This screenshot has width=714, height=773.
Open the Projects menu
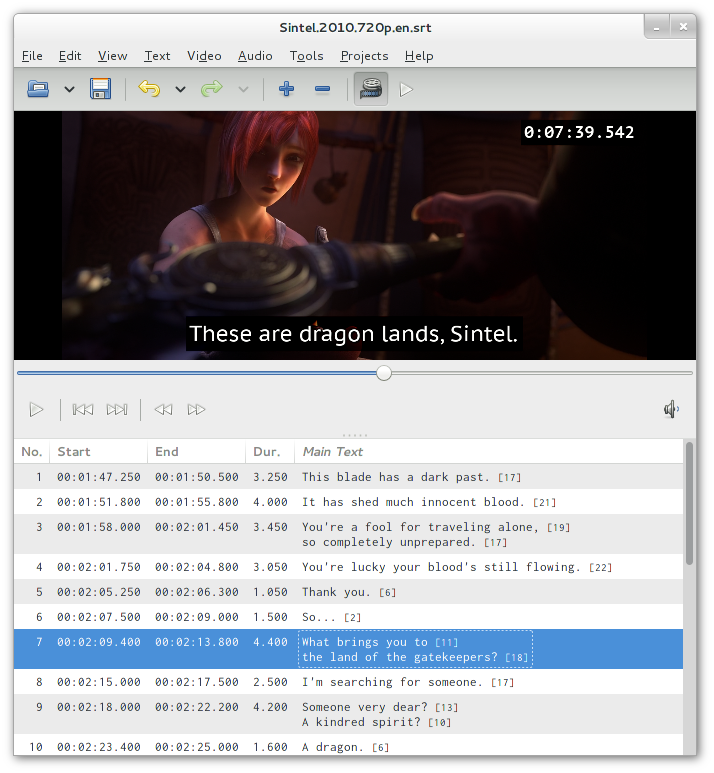click(x=364, y=56)
